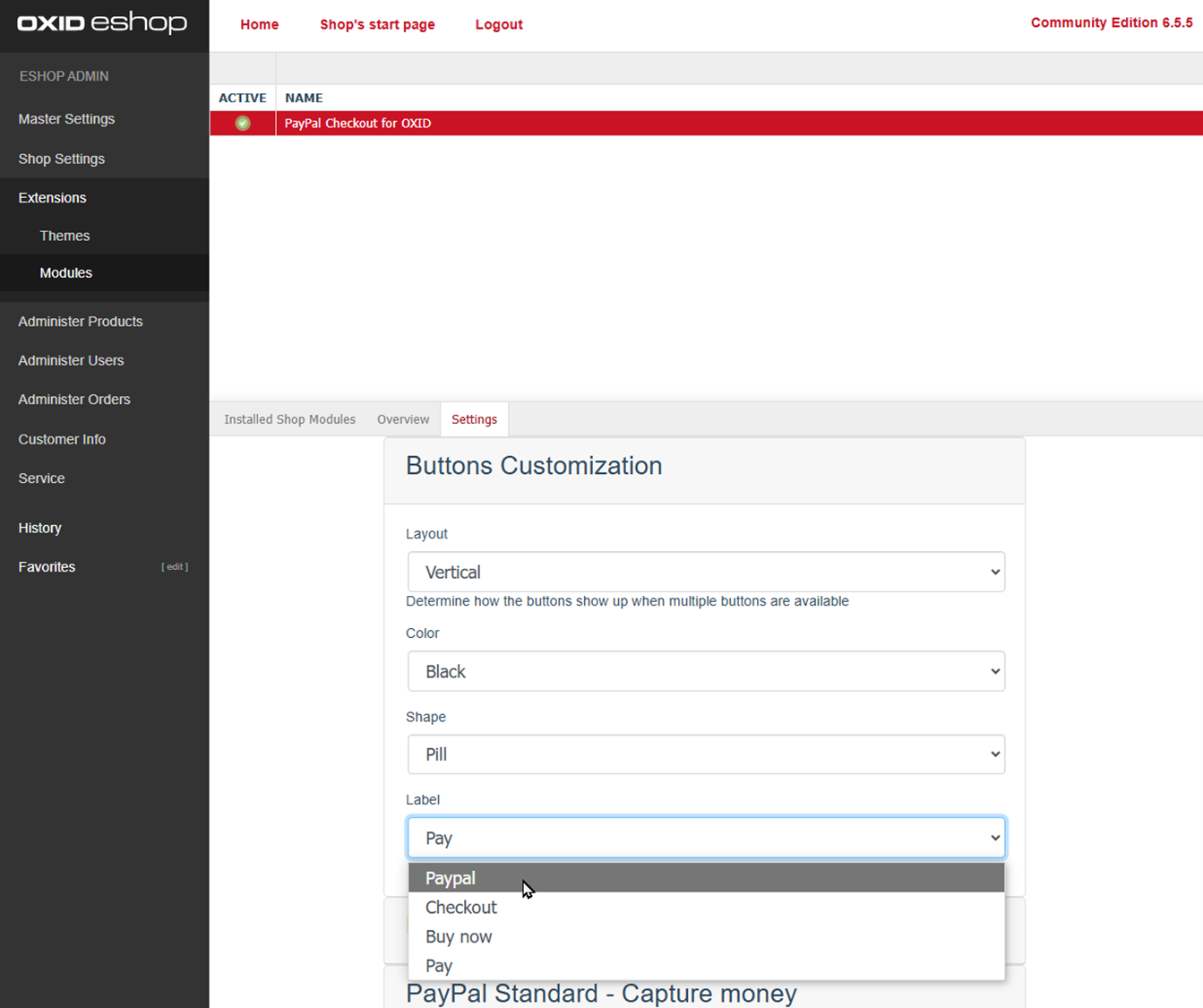Click the Home link
The image size is (1203, 1008).
pyautogui.click(x=259, y=24)
